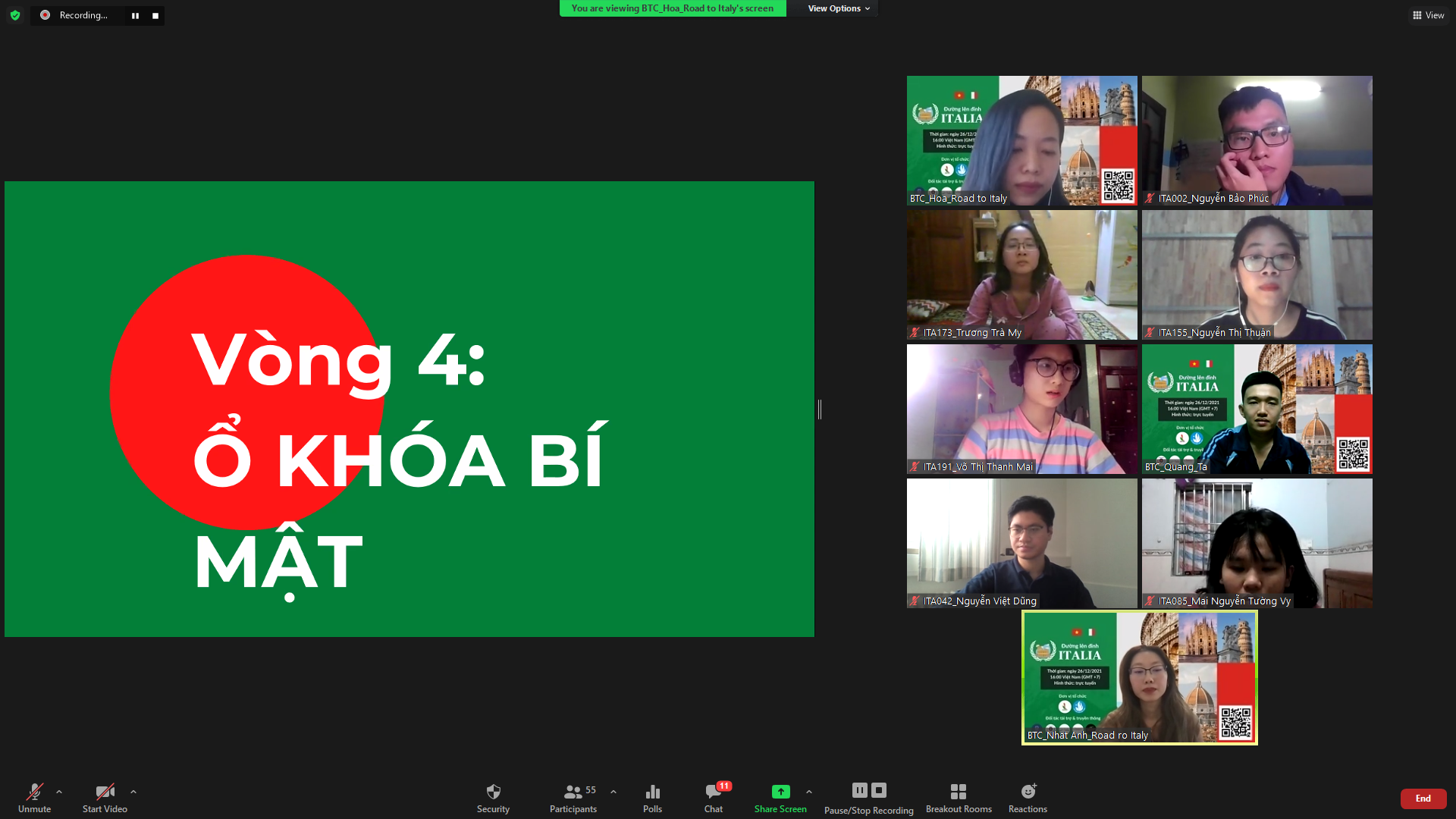Open the Polls icon
The image size is (1456, 819).
pyautogui.click(x=652, y=792)
